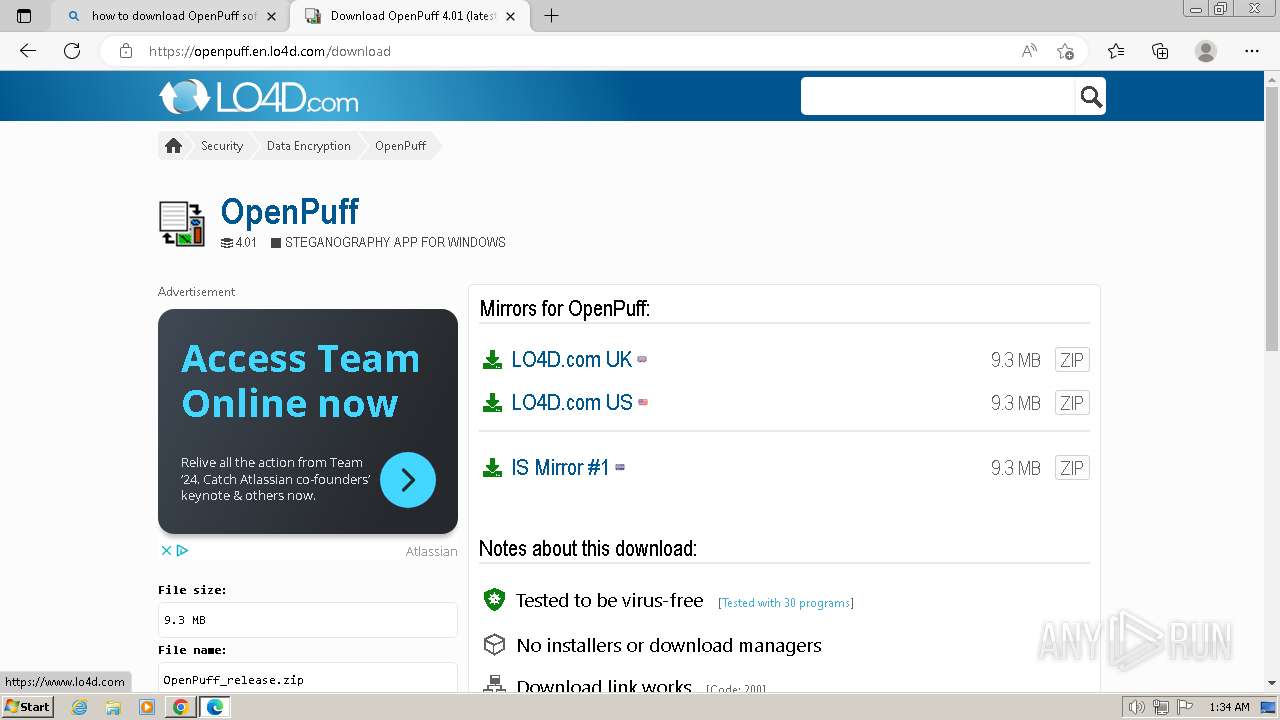Download from LO4D.com US mirror
1280x720 pixels.
pyautogui.click(x=572, y=403)
